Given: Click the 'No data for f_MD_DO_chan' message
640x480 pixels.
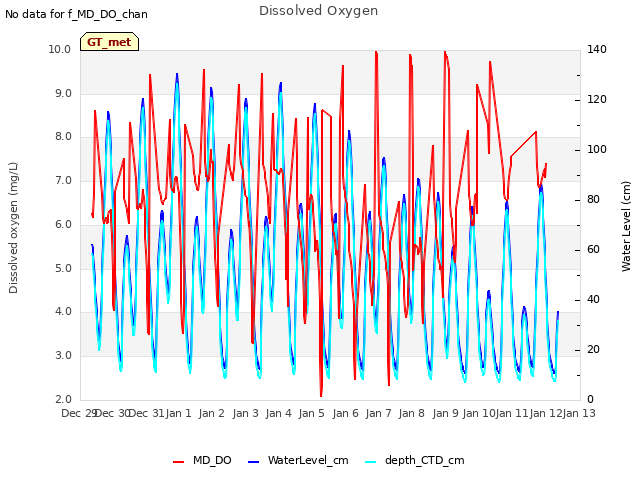Looking at the screenshot, I should (x=76, y=14).
